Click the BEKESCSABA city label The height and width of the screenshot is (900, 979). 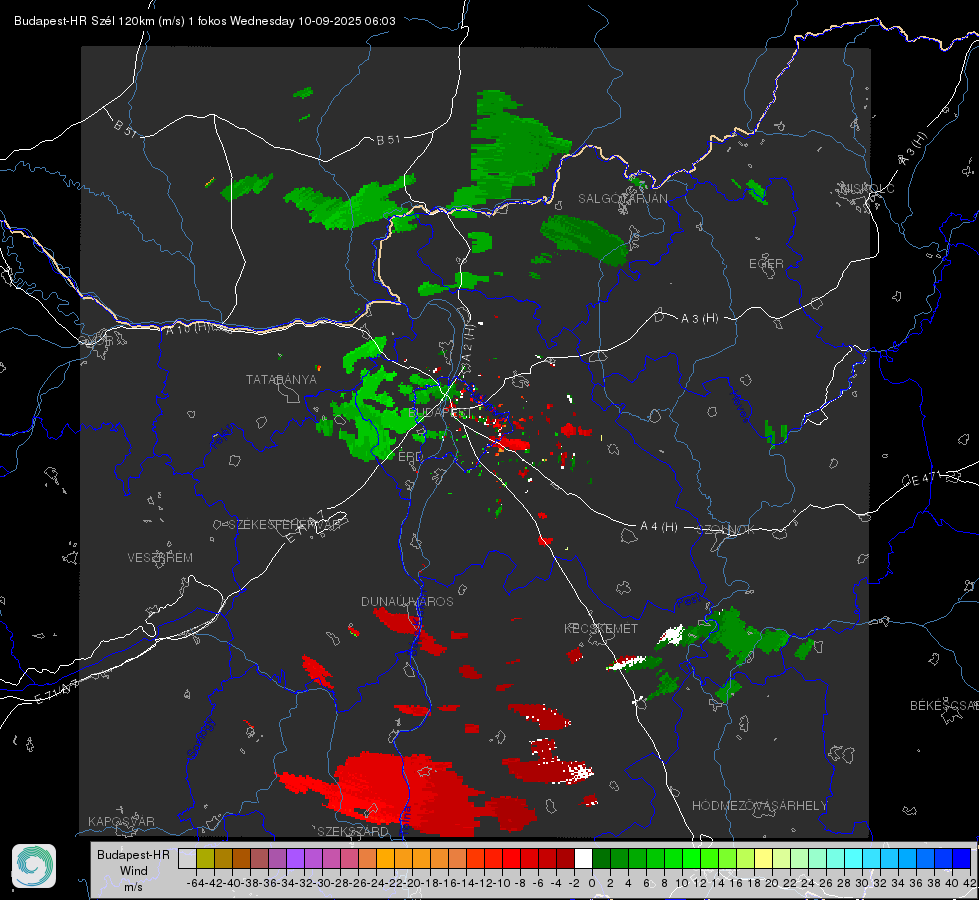pos(944,706)
